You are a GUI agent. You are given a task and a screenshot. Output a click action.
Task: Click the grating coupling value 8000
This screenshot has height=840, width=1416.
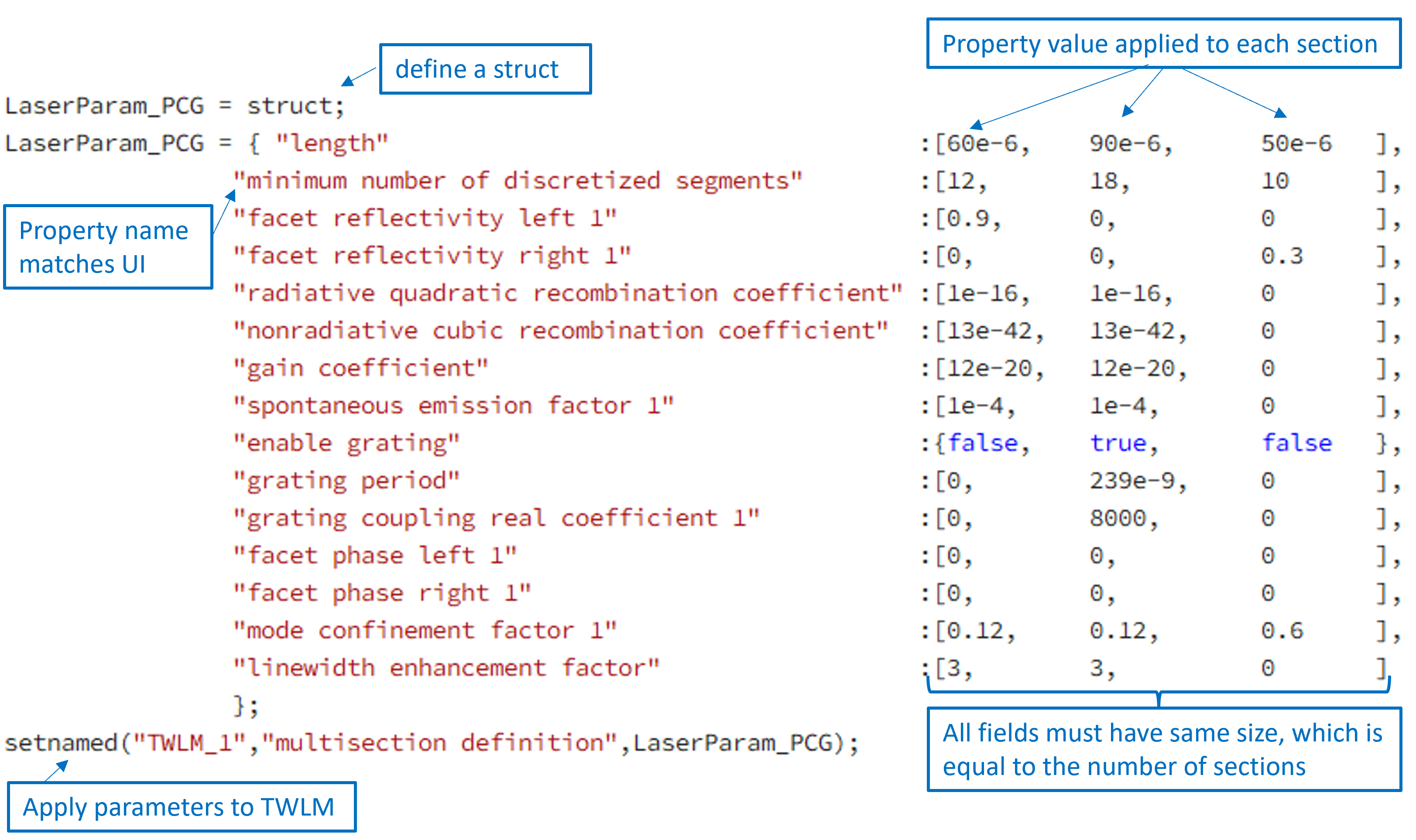1118,519
